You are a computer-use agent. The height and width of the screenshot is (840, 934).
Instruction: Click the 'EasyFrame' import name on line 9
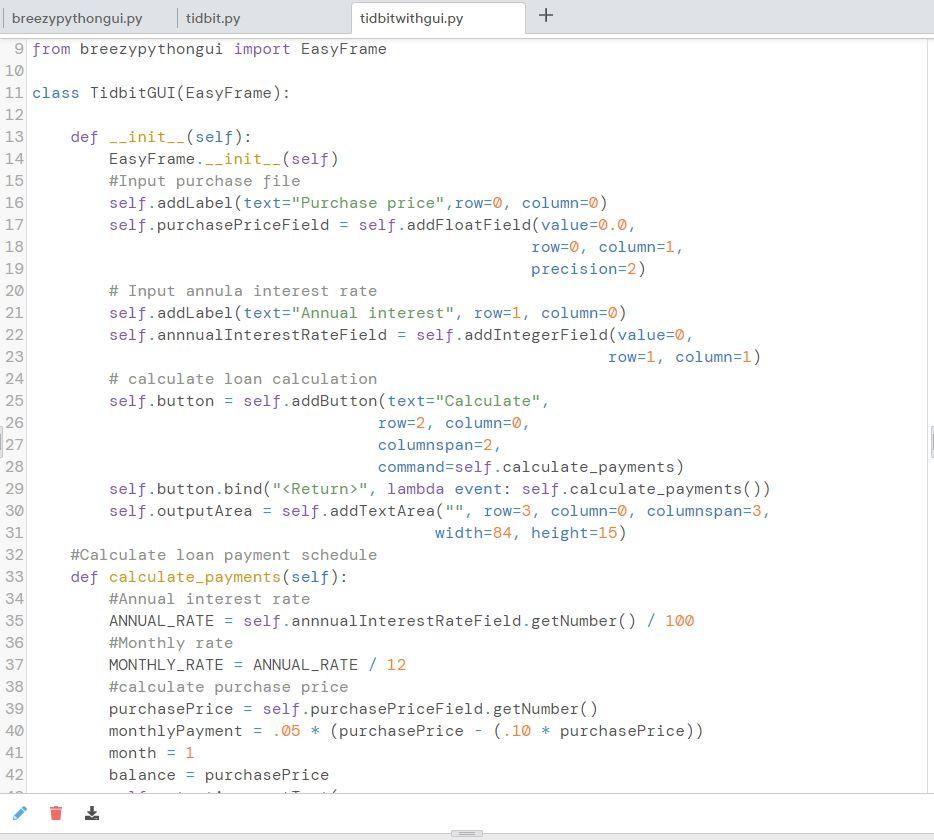344,49
